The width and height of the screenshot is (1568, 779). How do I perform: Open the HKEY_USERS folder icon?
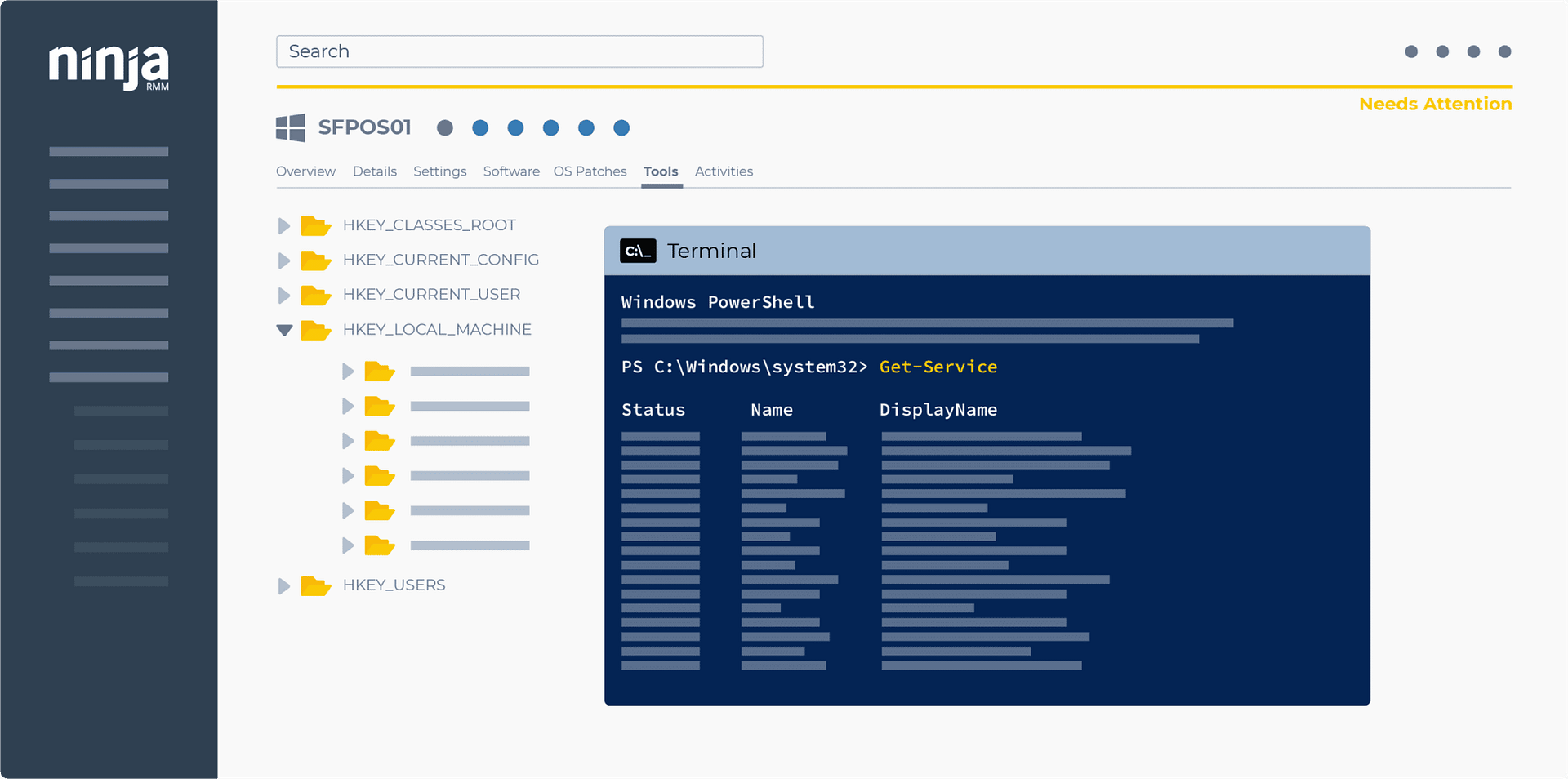(x=317, y=585)
